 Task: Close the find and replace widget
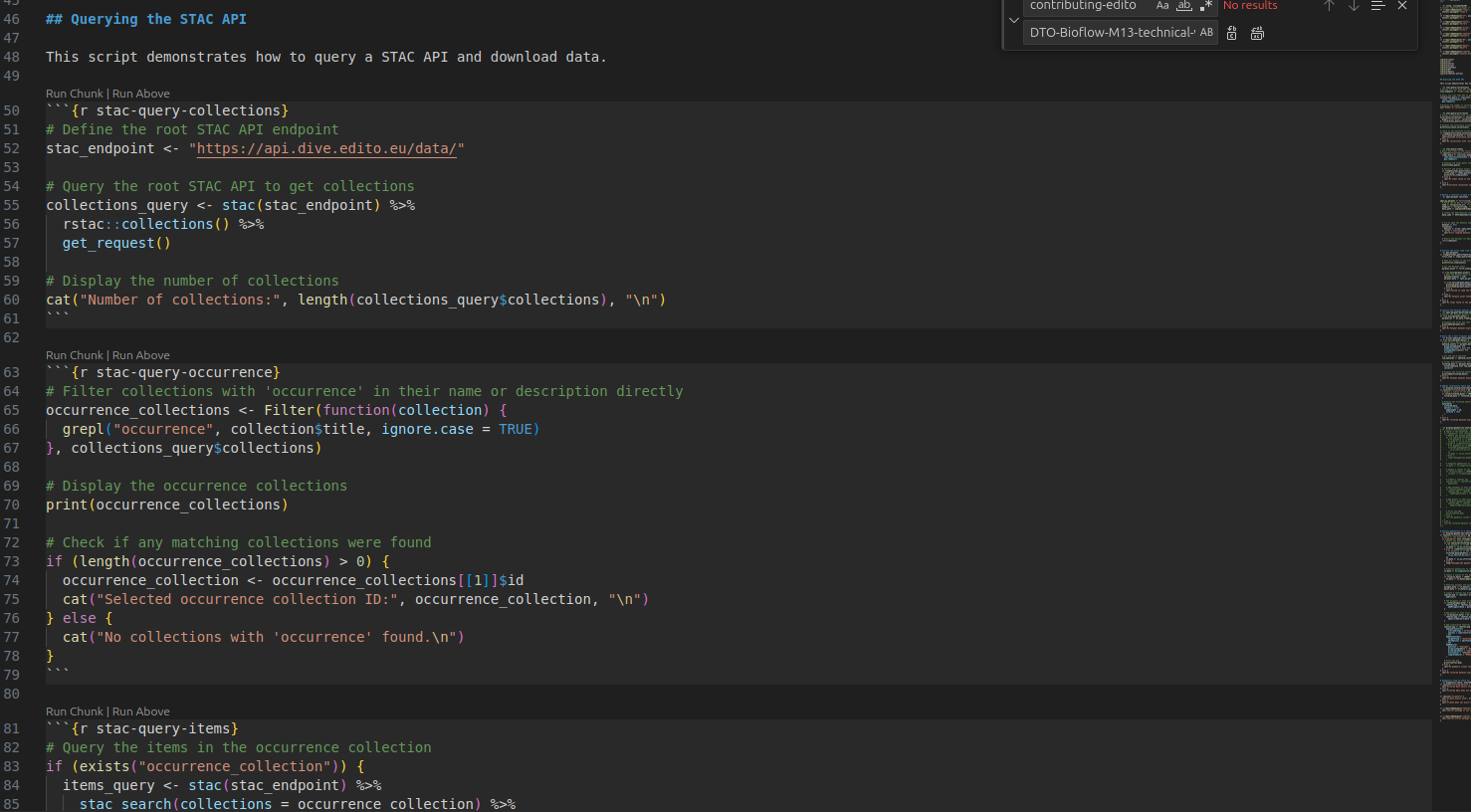[x=1401, y=6]
